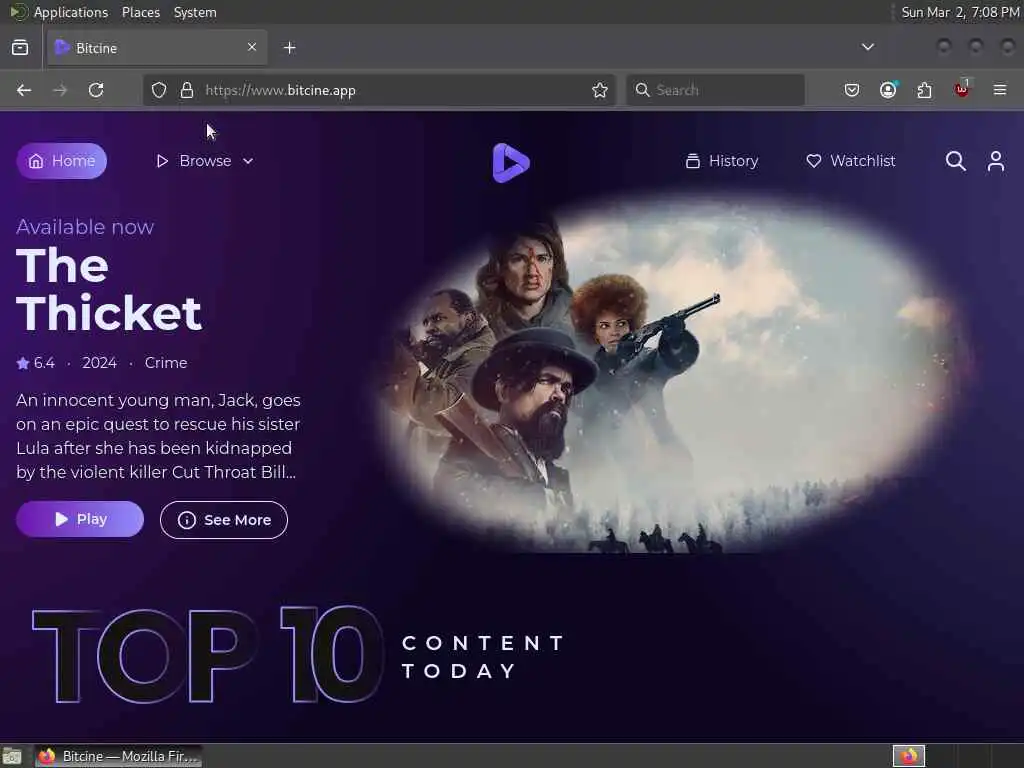Viewport: 1024px width, 768px height.
Task: Focus the browser Search box
Action: [715, 90]
